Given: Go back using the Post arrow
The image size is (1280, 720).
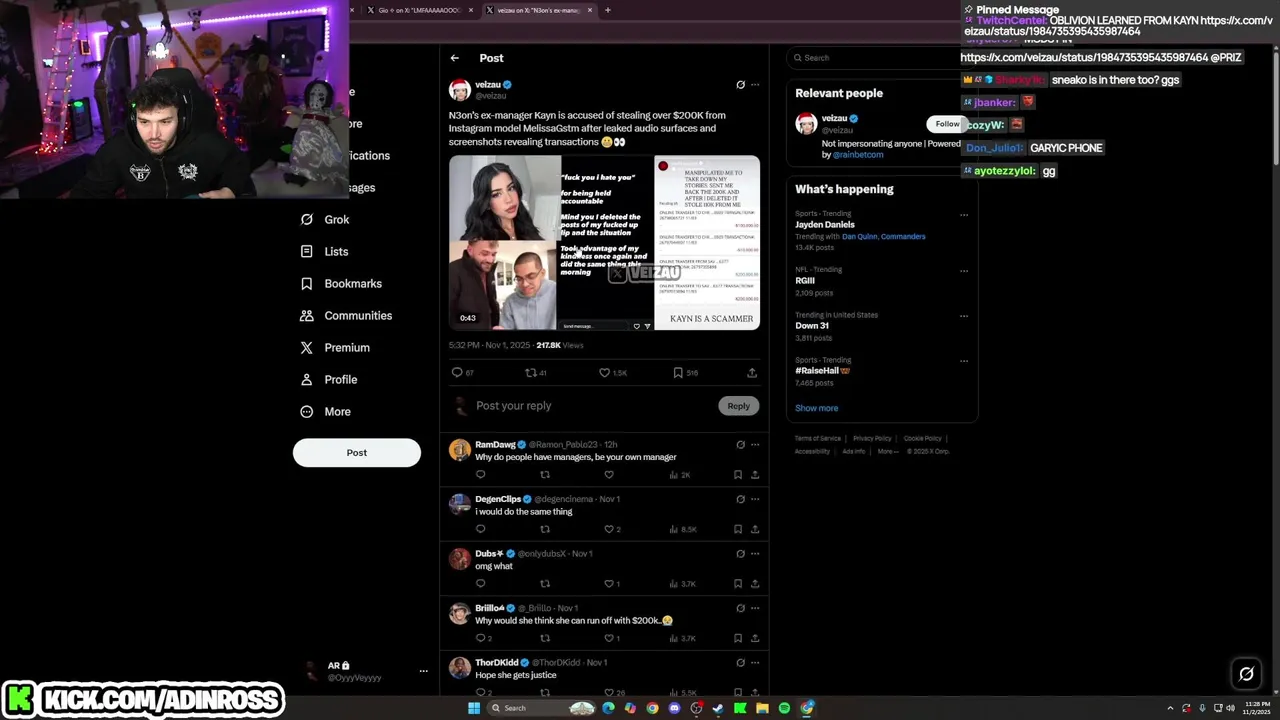Looking at the screenshot, I should click(x=455, y=58).
